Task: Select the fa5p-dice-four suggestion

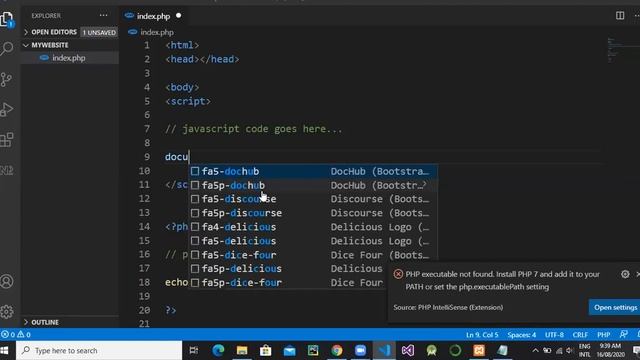Action: click(288, 282)
